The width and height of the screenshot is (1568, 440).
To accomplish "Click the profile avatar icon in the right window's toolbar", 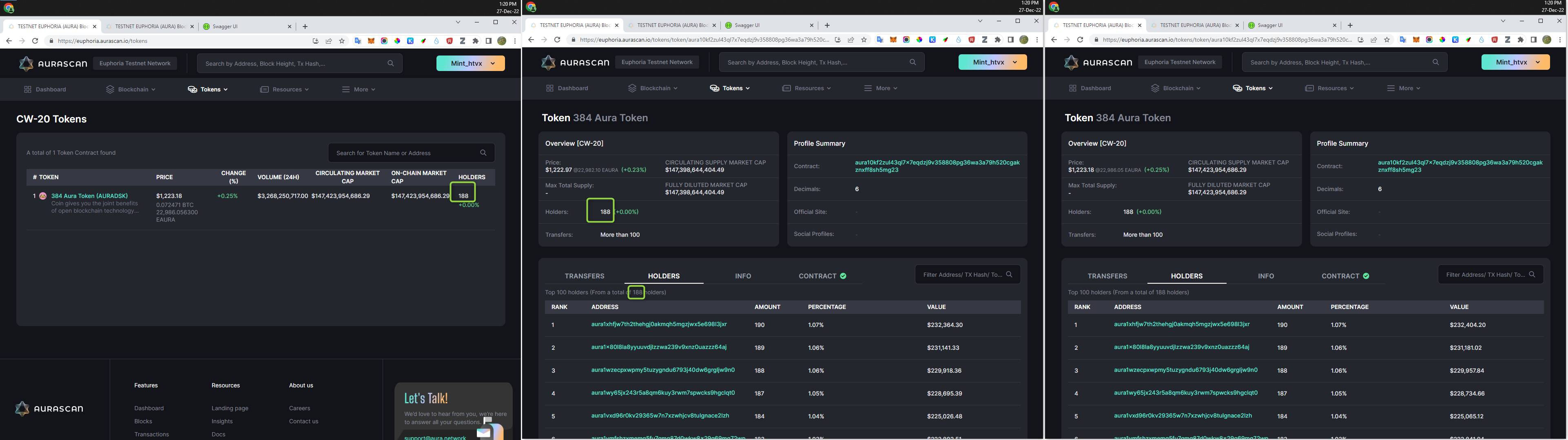I will (1547, 40).
